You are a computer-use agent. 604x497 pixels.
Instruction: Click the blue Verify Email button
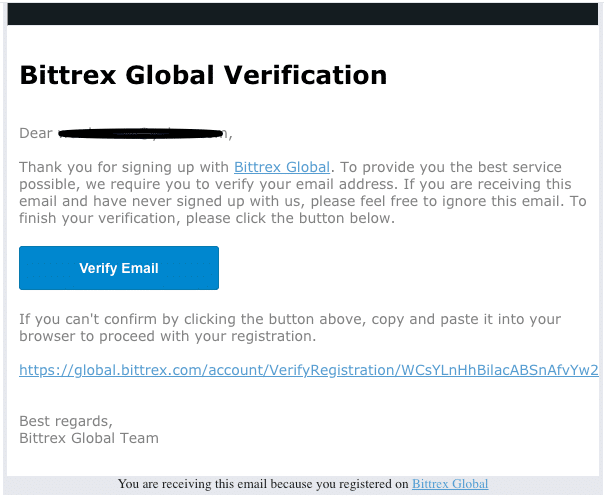[119, 268]
